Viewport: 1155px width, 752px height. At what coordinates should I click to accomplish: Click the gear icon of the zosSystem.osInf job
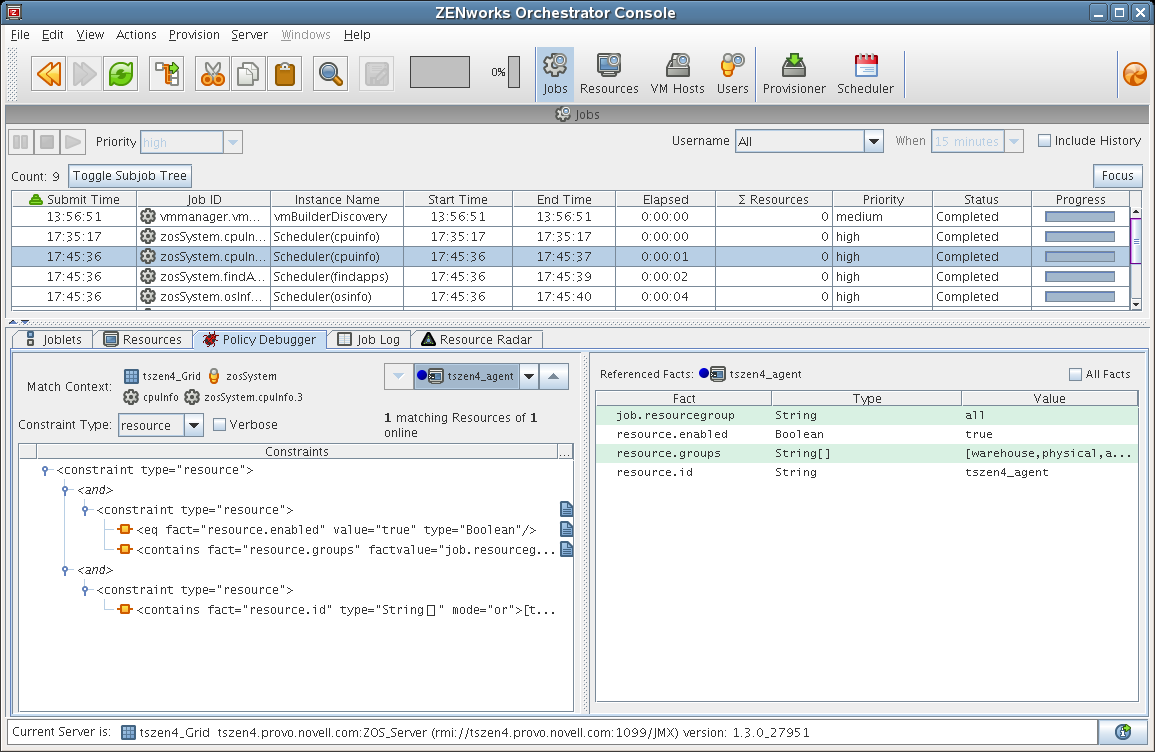(x=148, y=296)
